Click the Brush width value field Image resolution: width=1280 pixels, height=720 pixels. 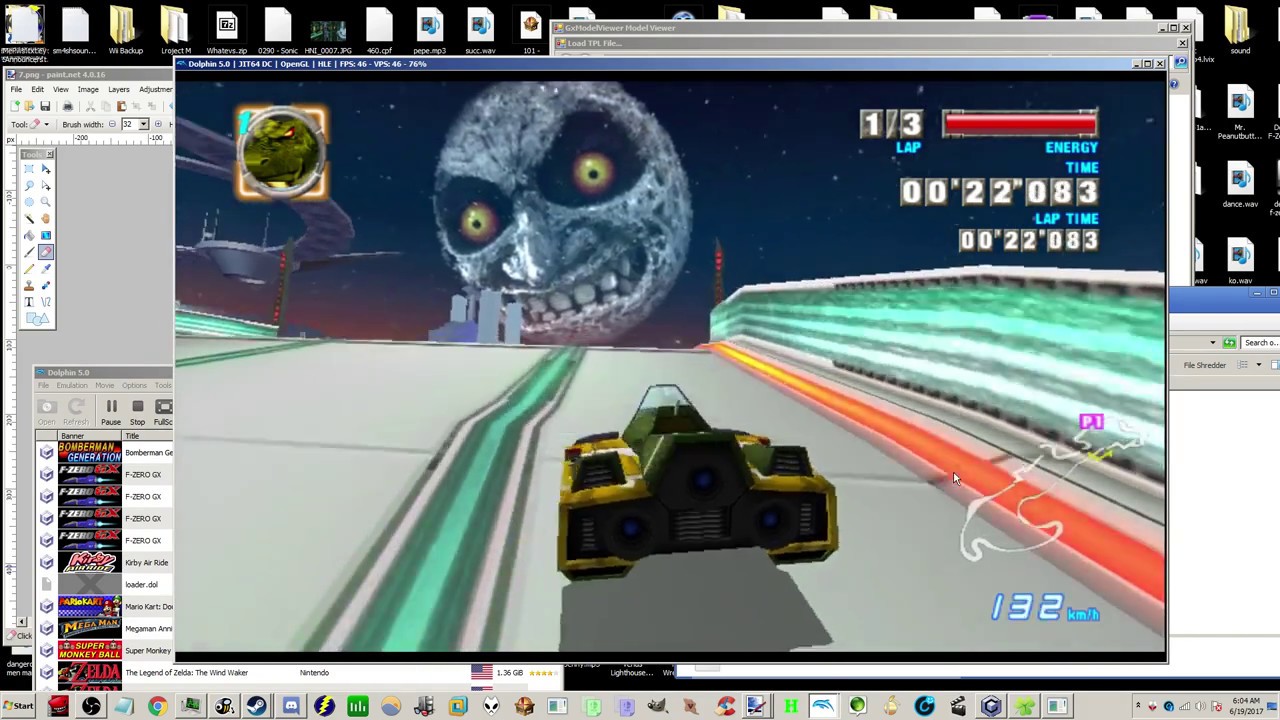click(x=129, y=124)
